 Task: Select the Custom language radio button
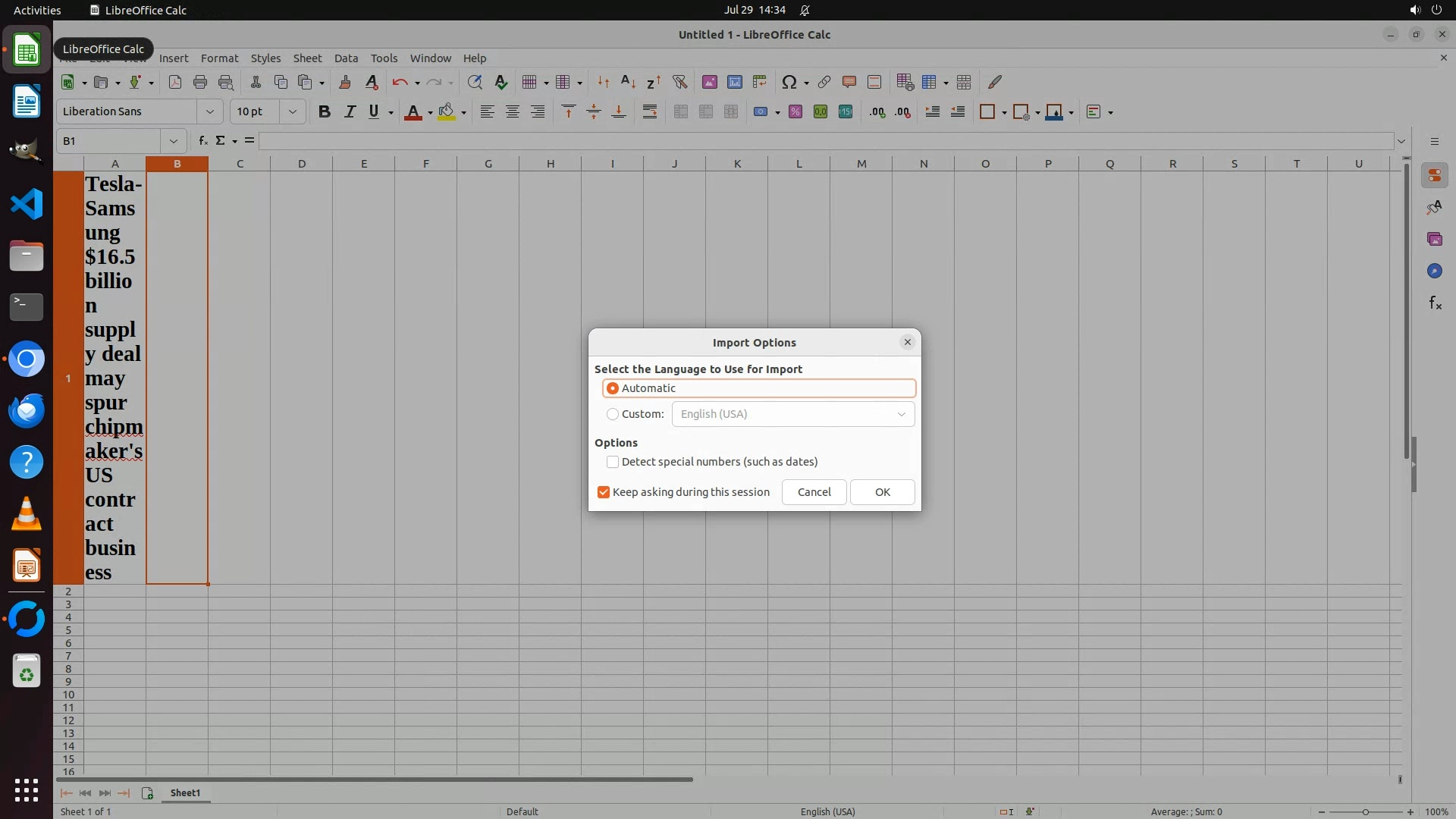pos(613,414)
